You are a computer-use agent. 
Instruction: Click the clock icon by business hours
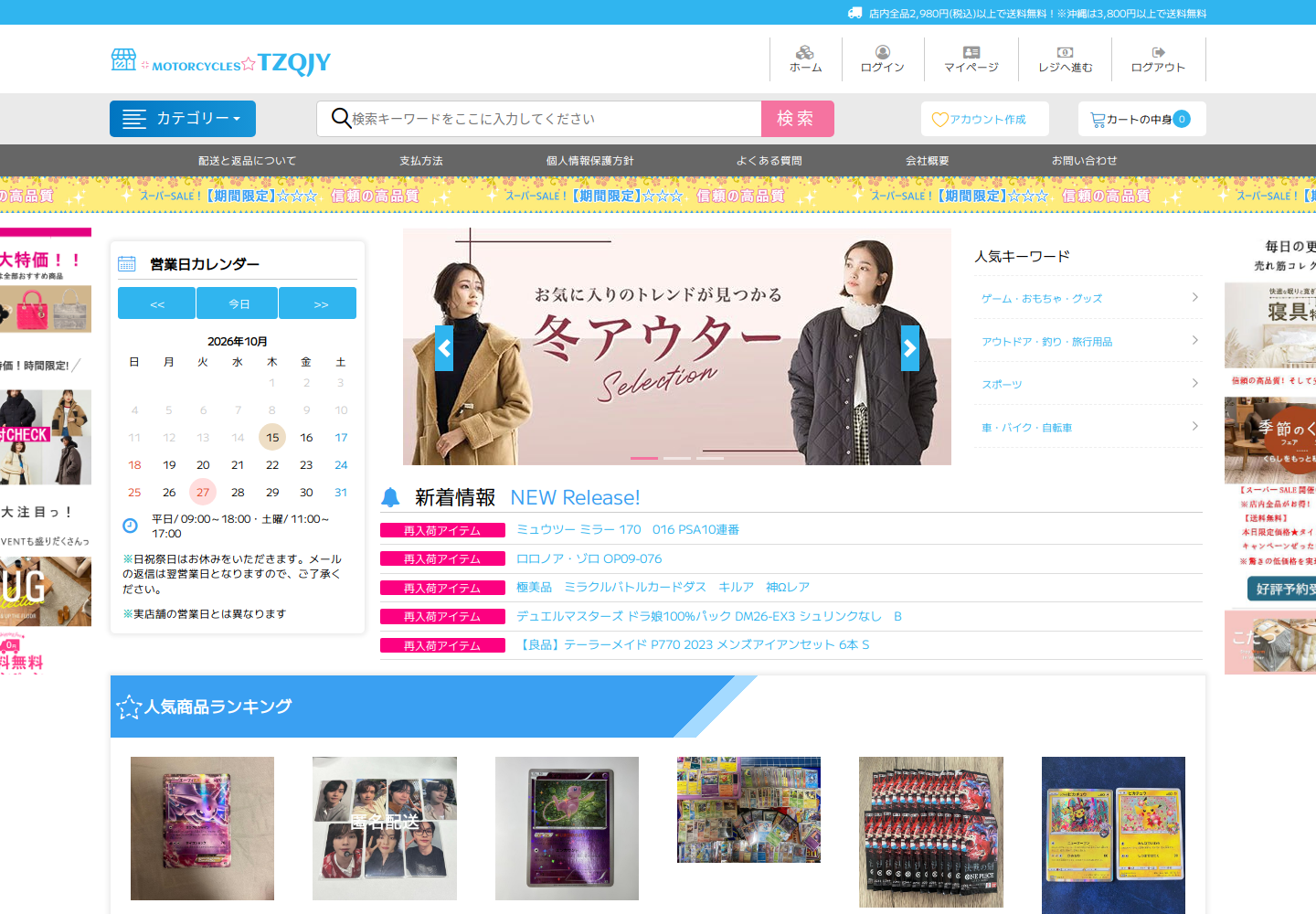pyautogui.click(x=130, y=526)
